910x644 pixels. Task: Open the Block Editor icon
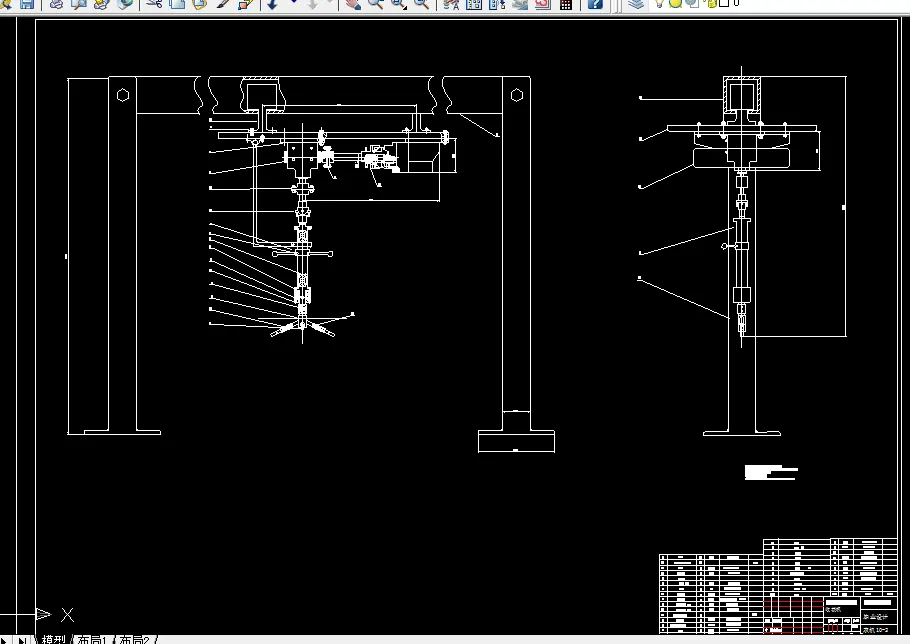pyautogui.click(x=246, y=4)
